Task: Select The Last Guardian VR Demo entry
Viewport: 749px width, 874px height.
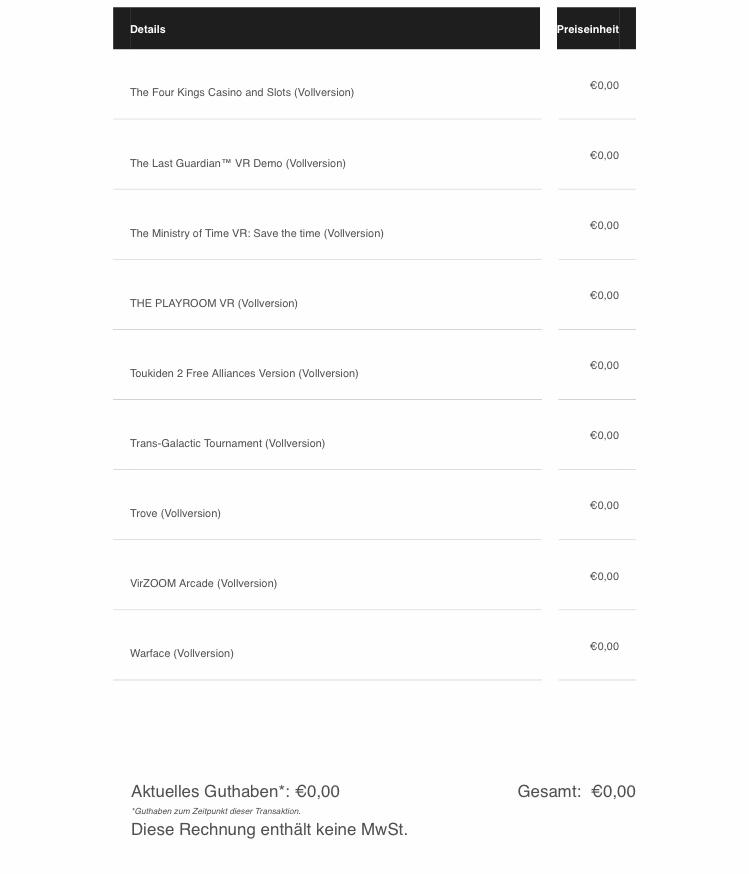Action: pos(238,163)
